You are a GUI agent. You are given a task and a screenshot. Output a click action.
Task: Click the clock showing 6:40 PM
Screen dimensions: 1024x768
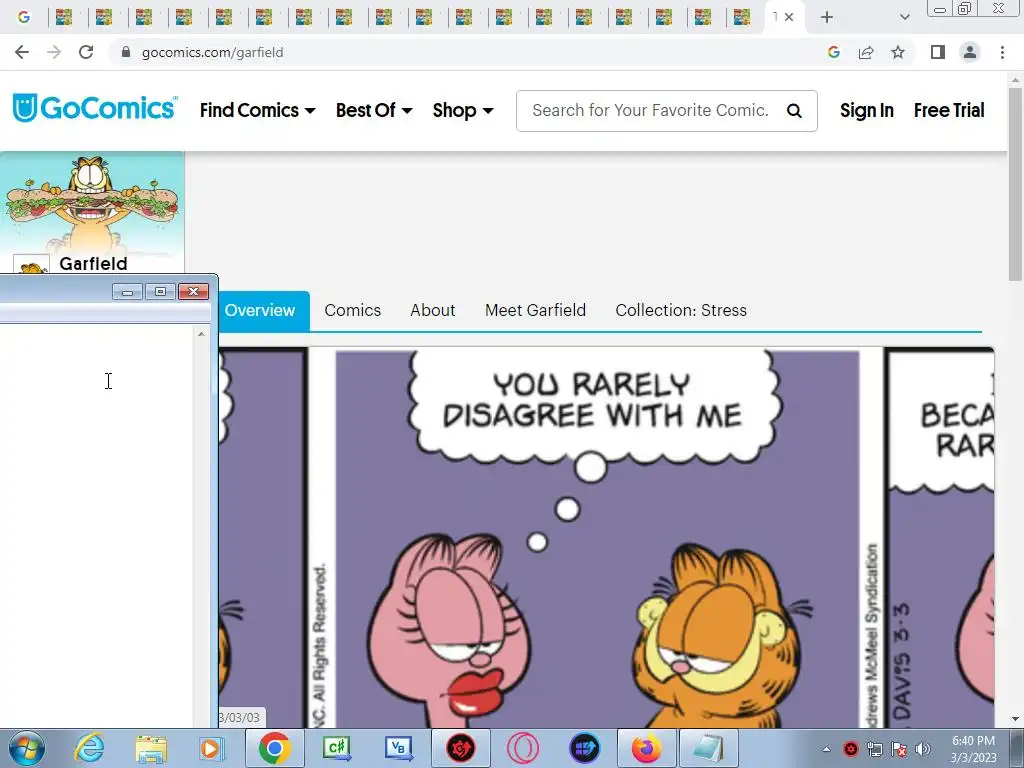pos(973,749)
